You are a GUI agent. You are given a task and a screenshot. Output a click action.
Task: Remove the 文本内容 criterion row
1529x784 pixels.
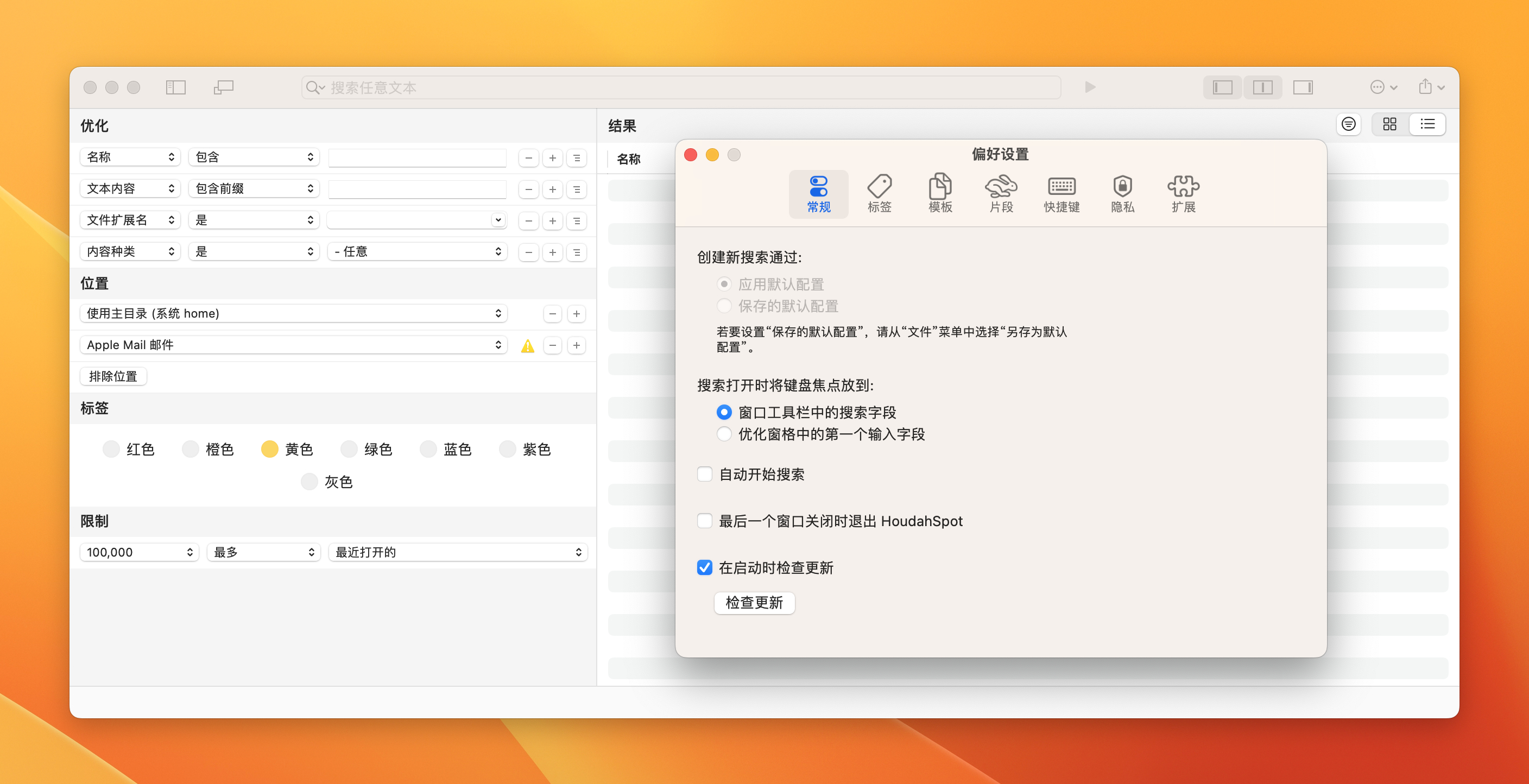point(528,189)
